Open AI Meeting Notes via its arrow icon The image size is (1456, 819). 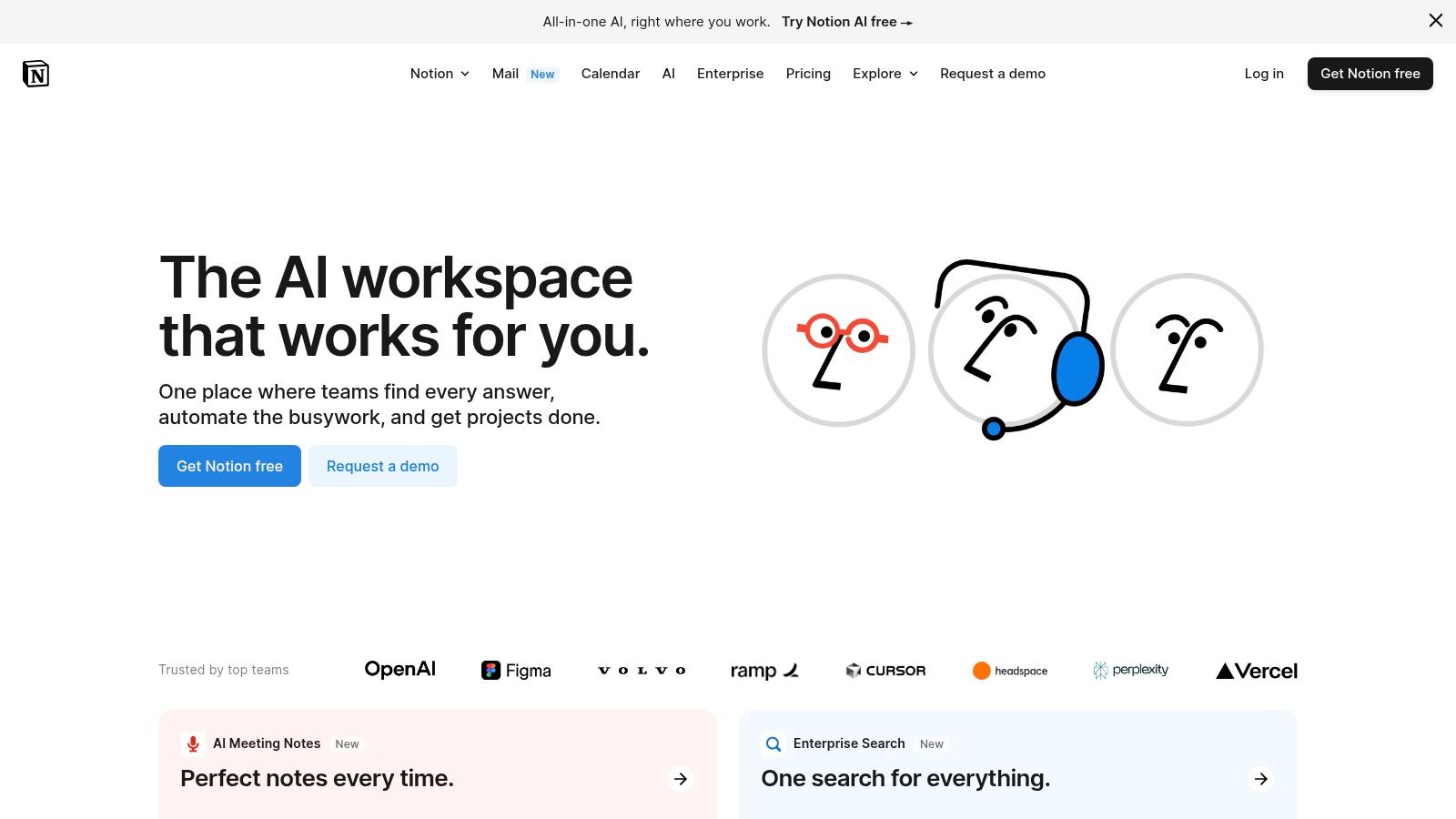coord(680,779)
